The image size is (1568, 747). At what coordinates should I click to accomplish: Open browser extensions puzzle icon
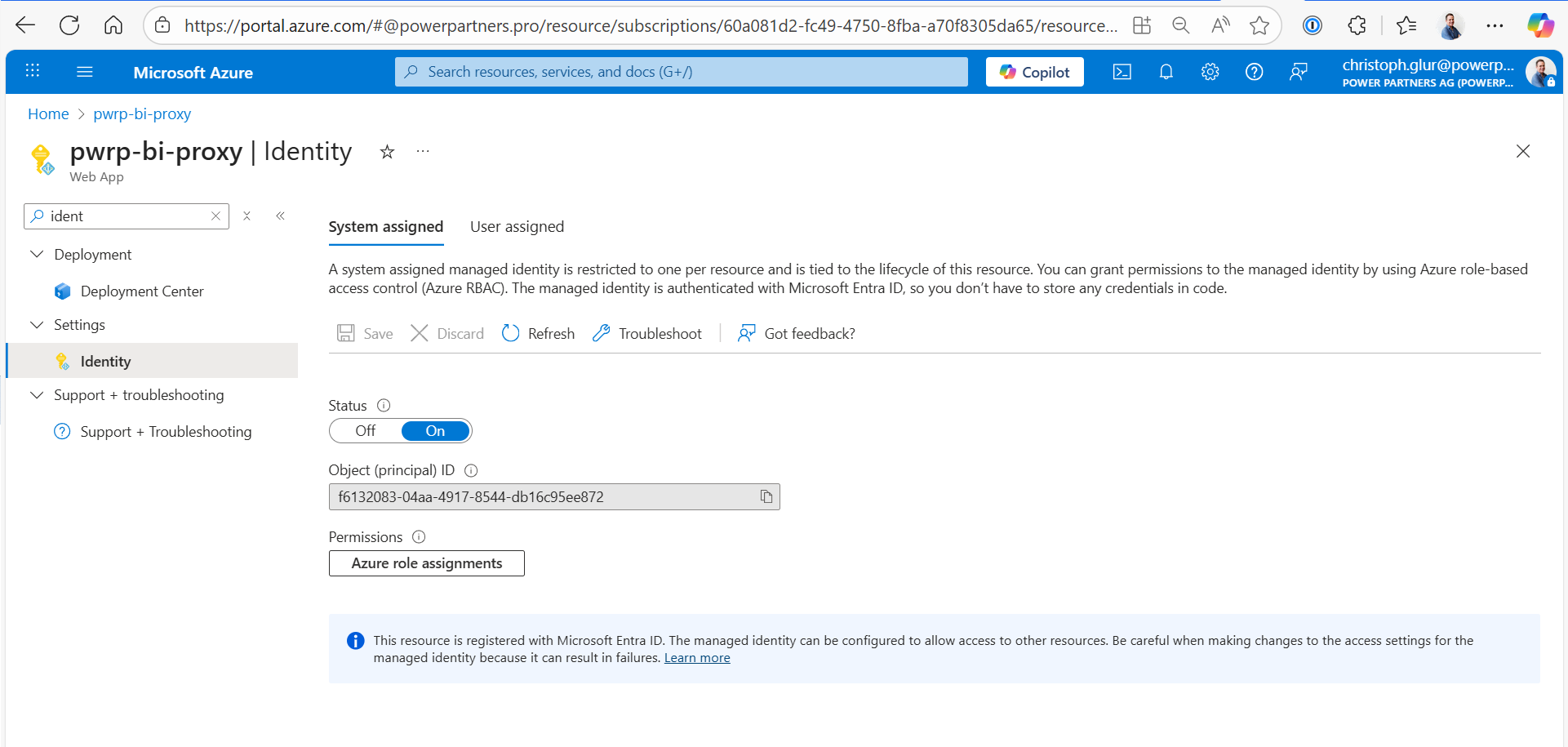tap(1357, 25)
